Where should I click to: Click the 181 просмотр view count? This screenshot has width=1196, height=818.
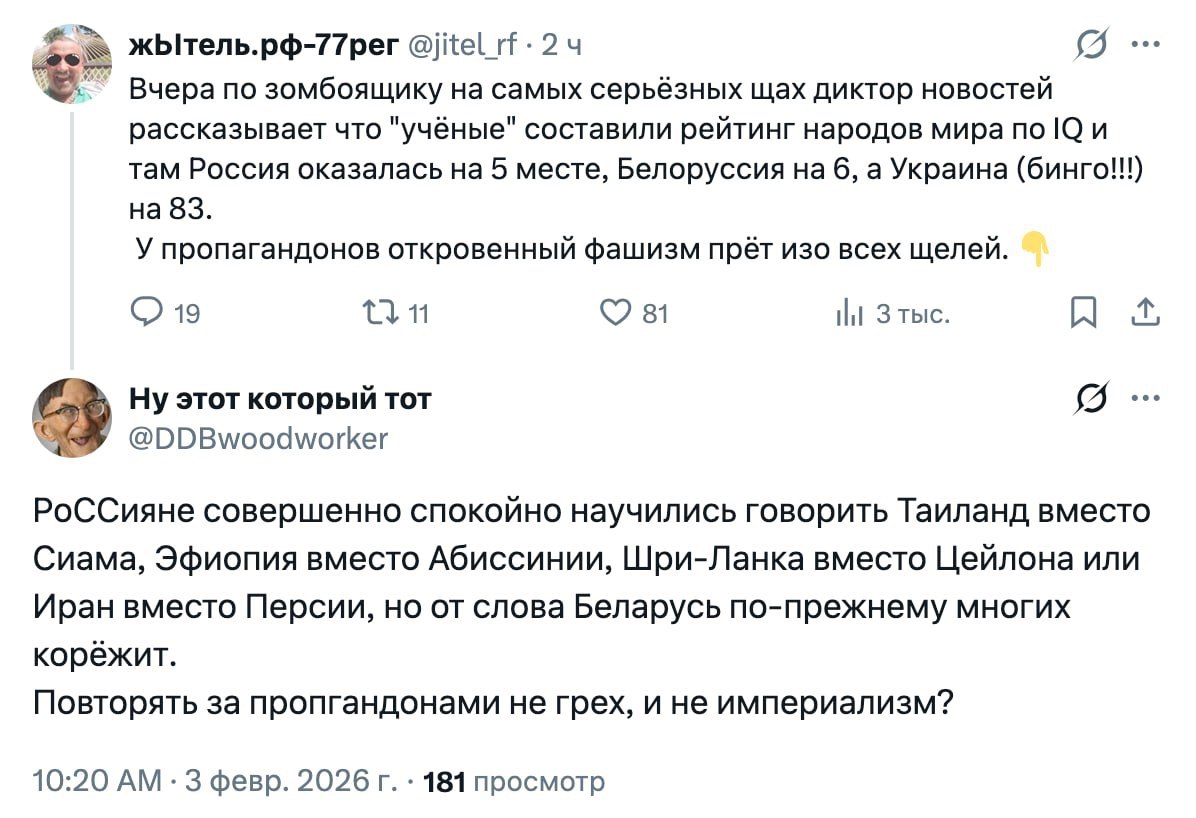(x=515, y=781)
